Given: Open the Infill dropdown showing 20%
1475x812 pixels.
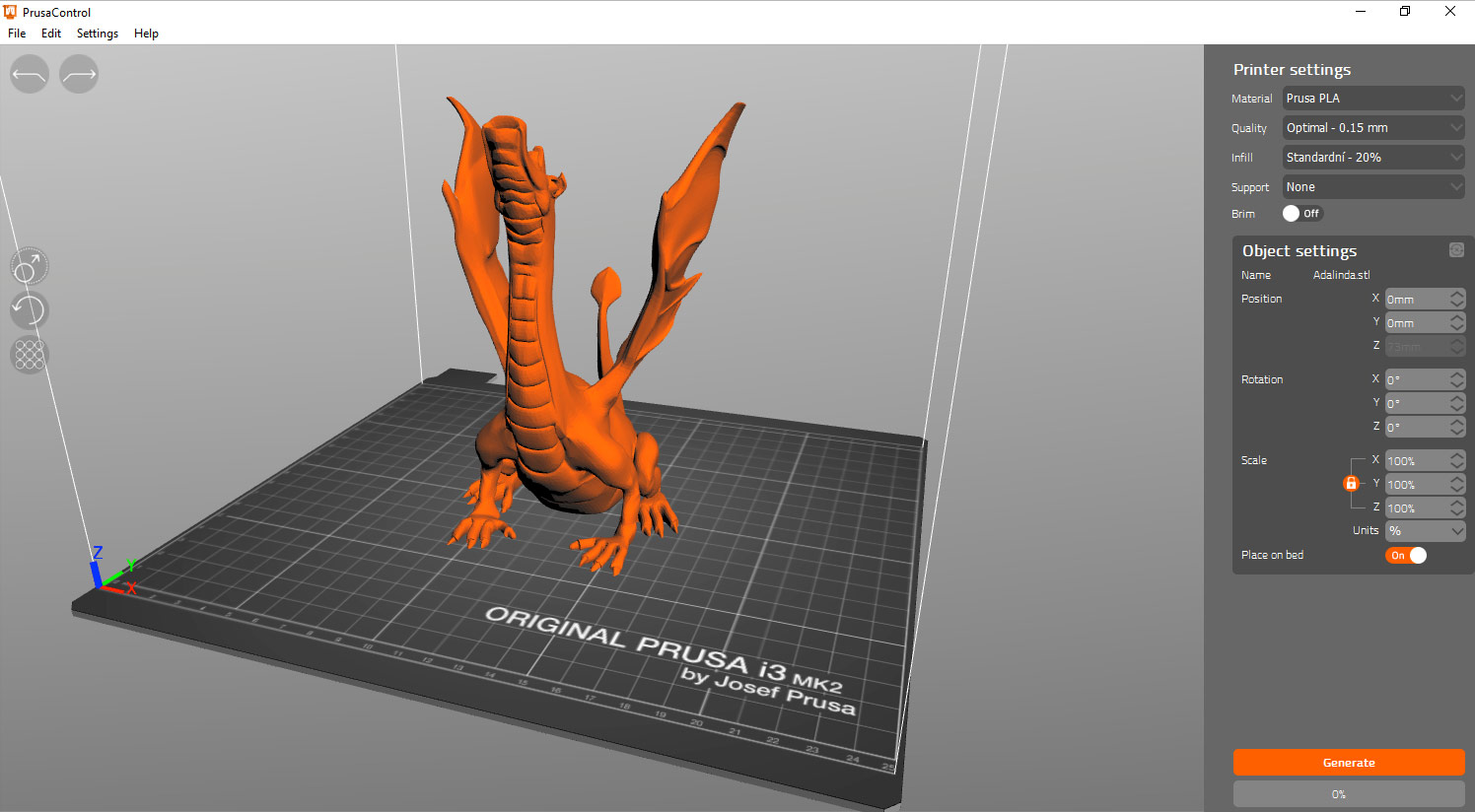Looking at the screenshot, I should (1373, 157).
